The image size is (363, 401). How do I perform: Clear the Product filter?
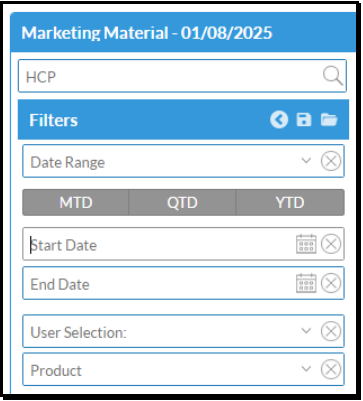coord(331,369)
